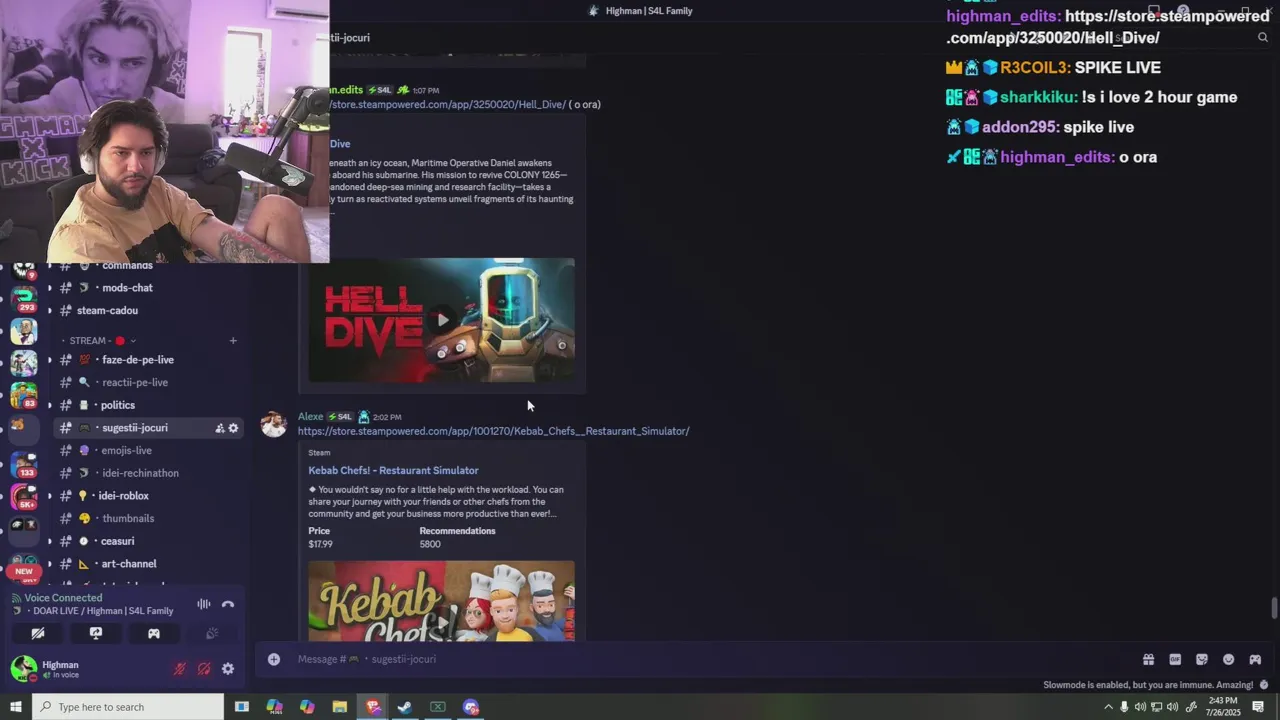This screenshot has height=720, width=1280.
Task: Expand threads arrow for mods-chat
Action: tap(49, 288)
